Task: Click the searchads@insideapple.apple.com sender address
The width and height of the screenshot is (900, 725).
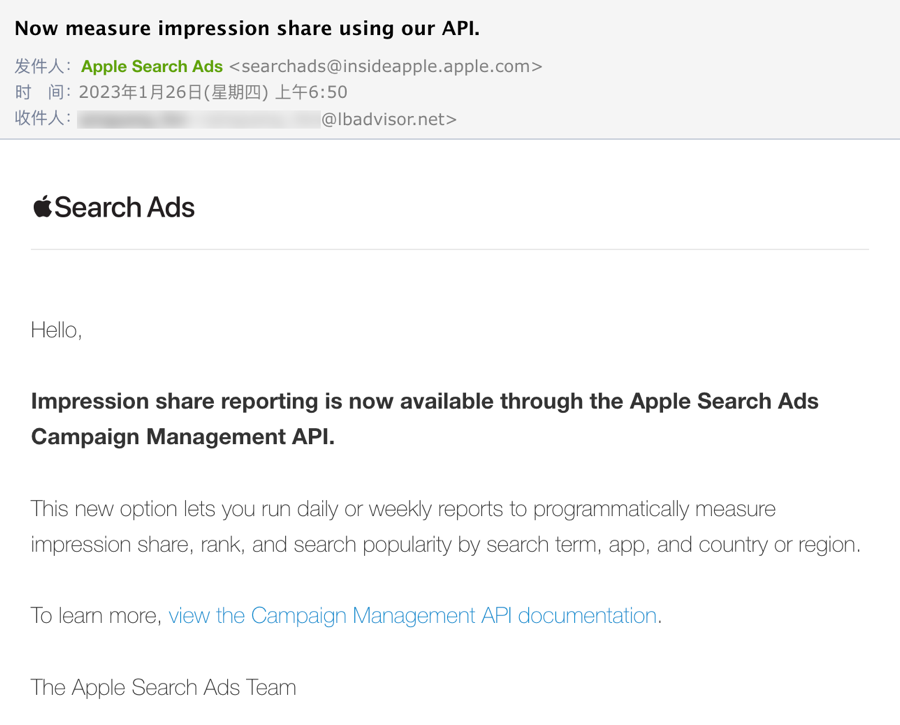Action: click(x=385, y=67)
